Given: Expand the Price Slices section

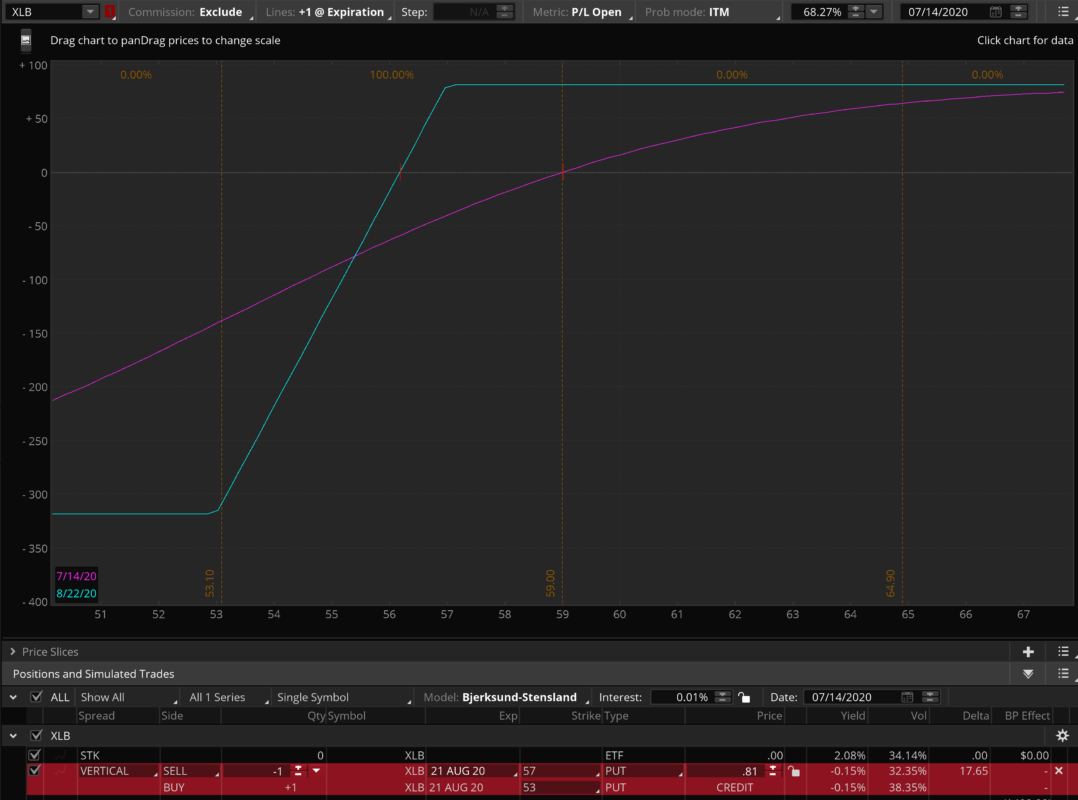Looking at the screenshot, I should (x=13, y=651).
